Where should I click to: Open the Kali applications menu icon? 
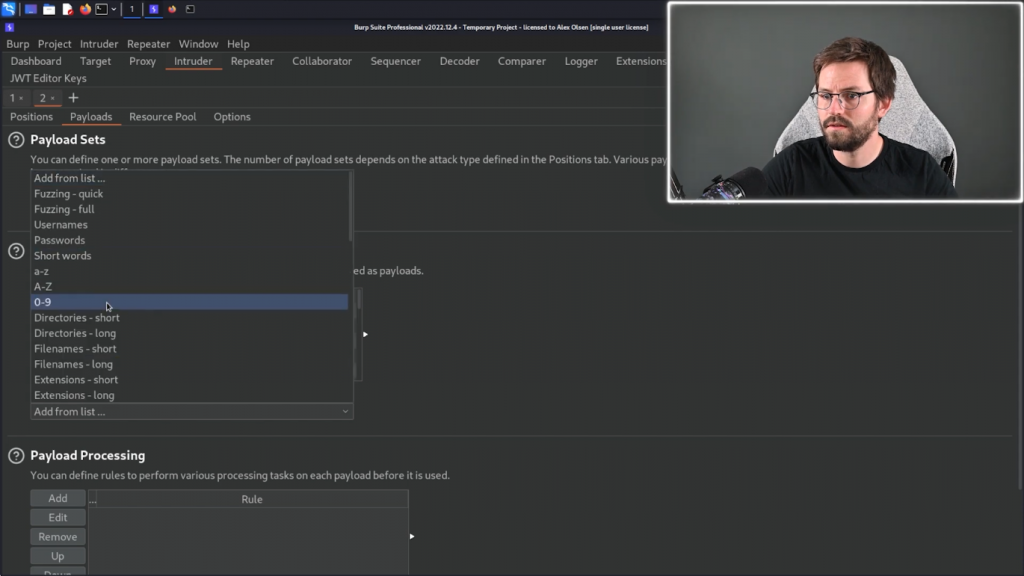pos(8,8)
